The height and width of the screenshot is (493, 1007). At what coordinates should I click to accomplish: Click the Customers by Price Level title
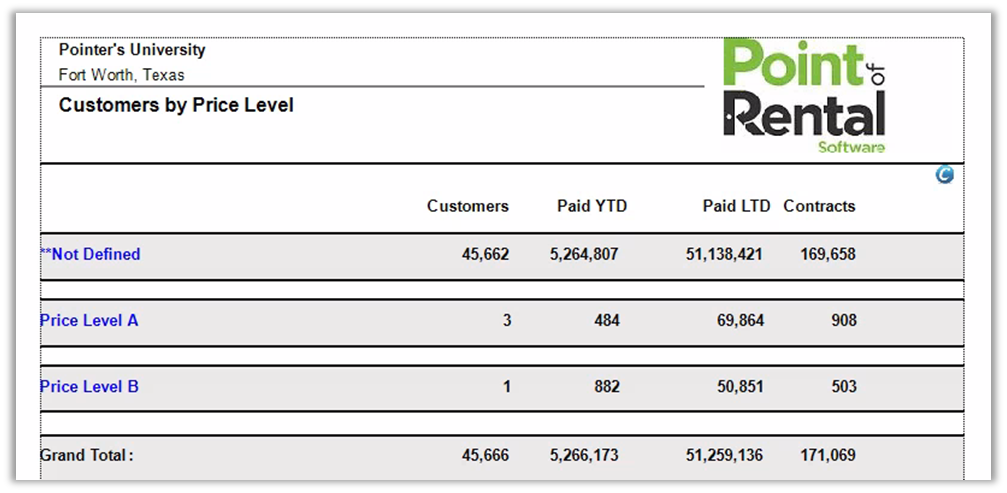point(176,105)
